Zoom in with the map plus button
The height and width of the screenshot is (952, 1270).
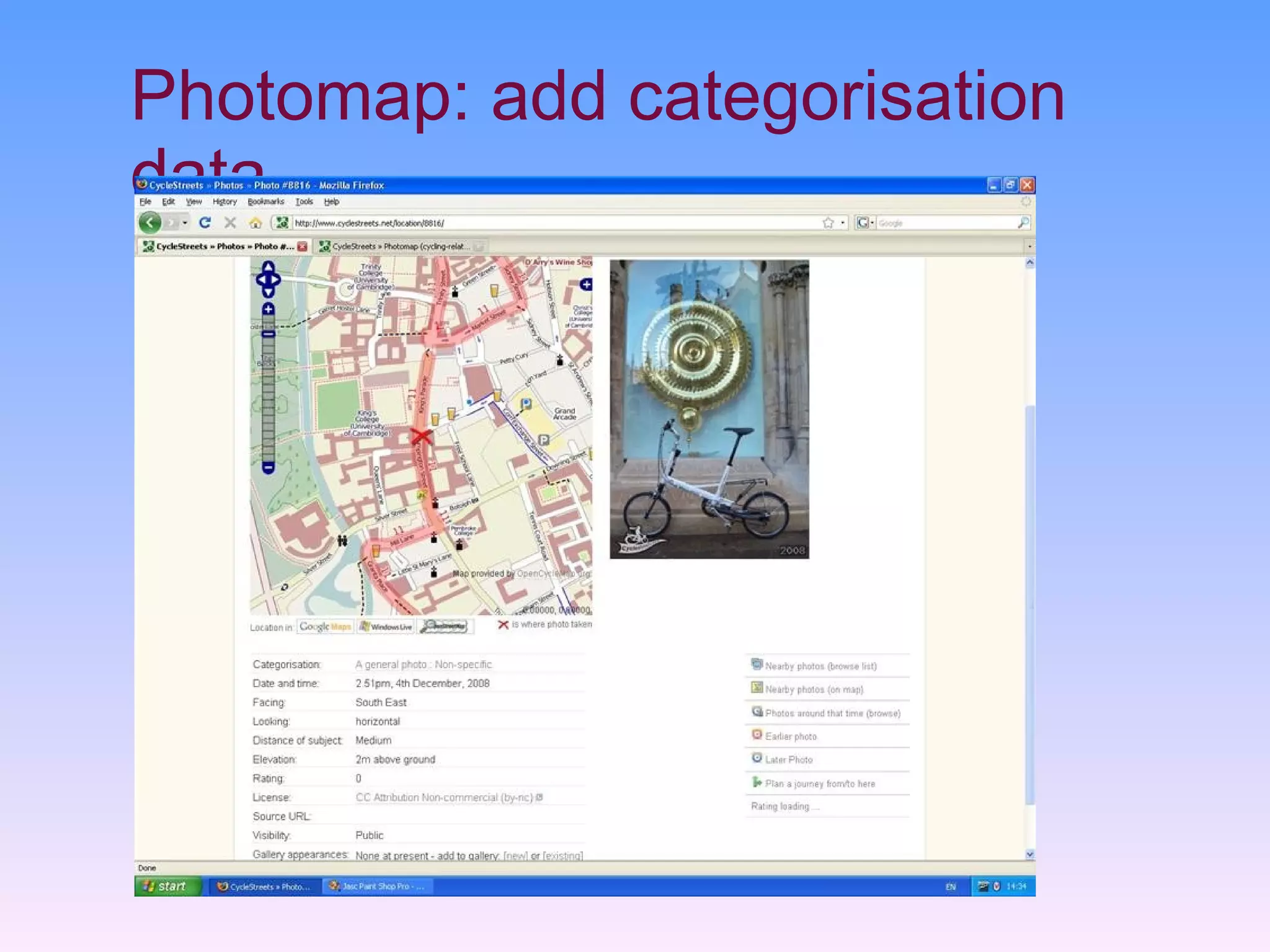[x=268, y=309]
